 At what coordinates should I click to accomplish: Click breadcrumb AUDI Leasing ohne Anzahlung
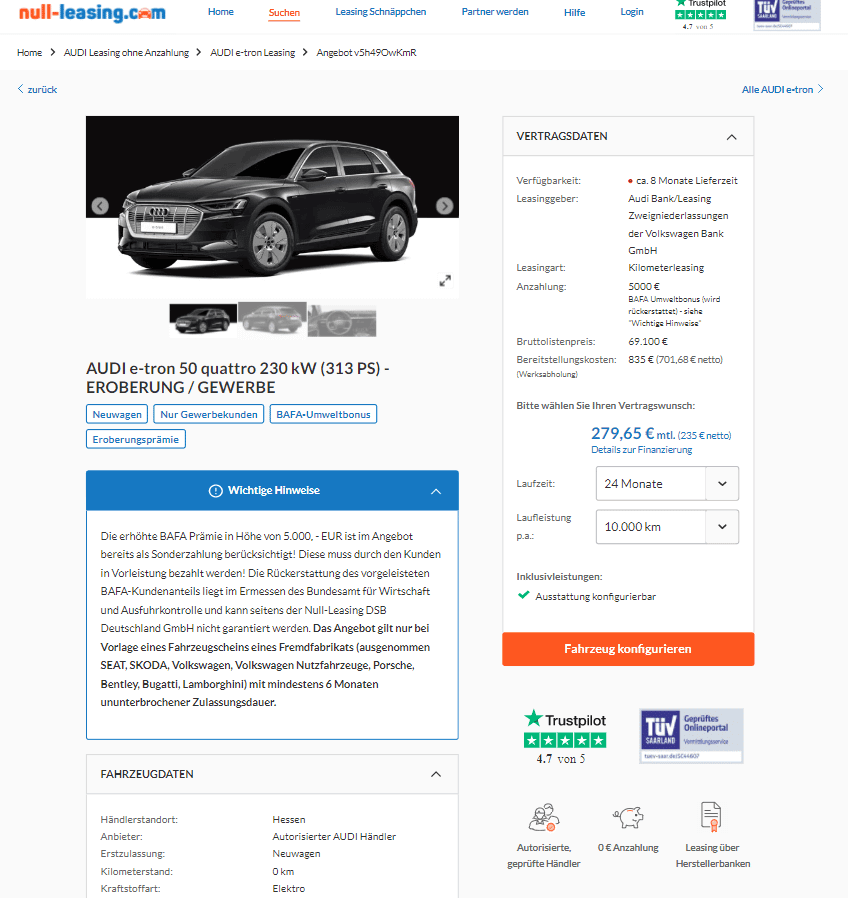coord(126,53)
